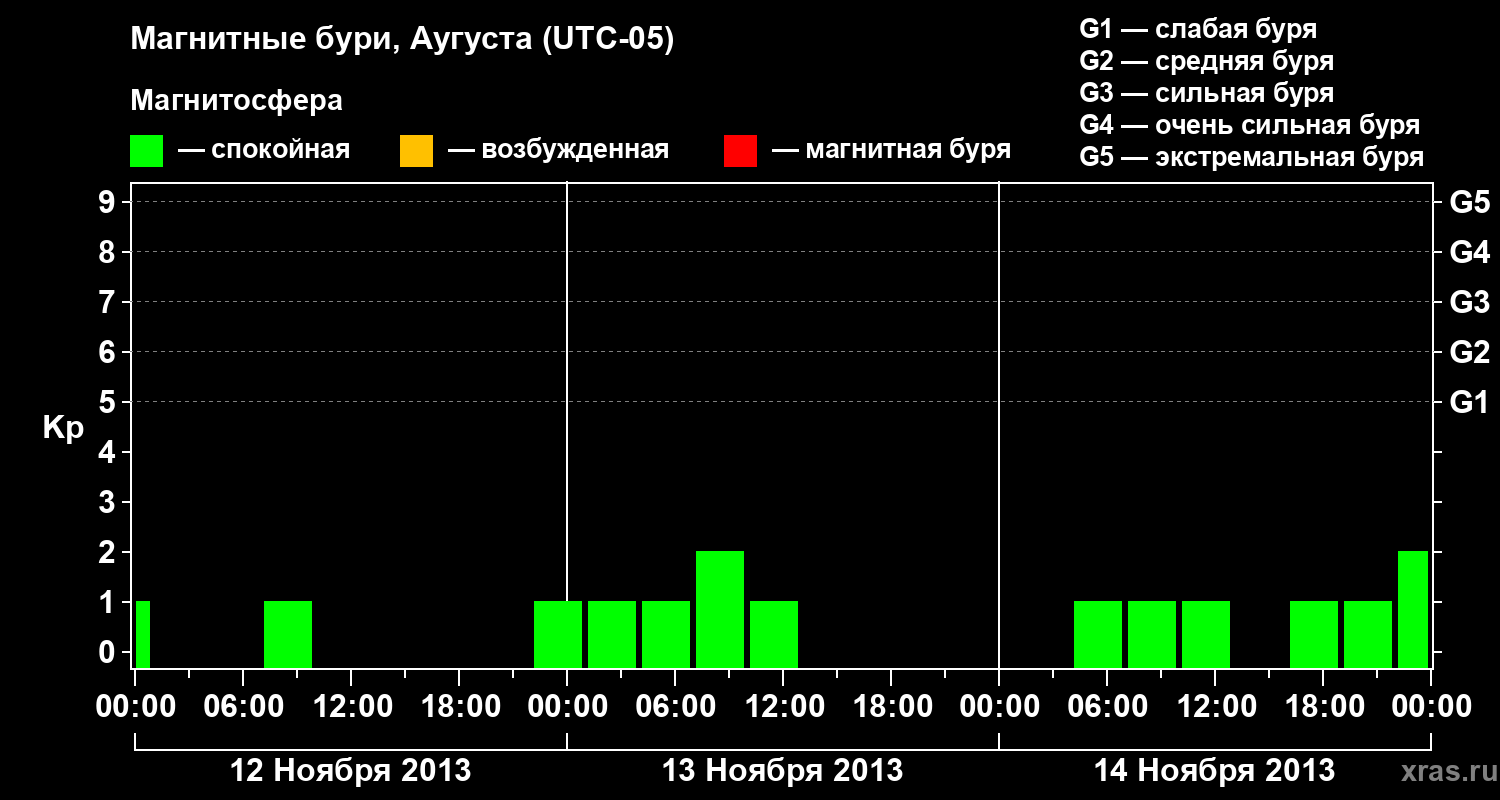Click the '18:00' time label under 13 November

[x=891, y=707]
